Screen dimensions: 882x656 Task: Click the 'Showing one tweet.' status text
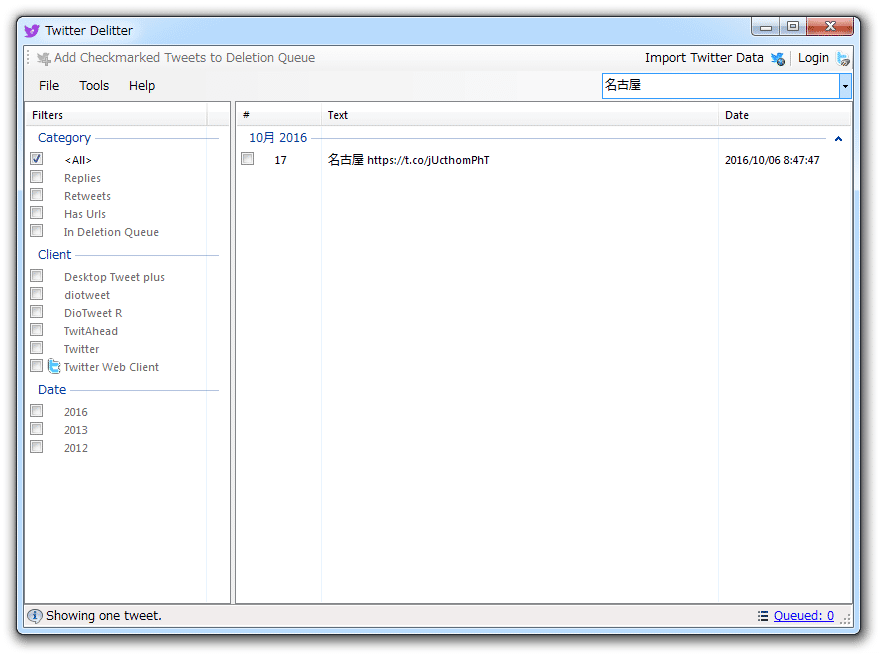(x=104, y=616)
